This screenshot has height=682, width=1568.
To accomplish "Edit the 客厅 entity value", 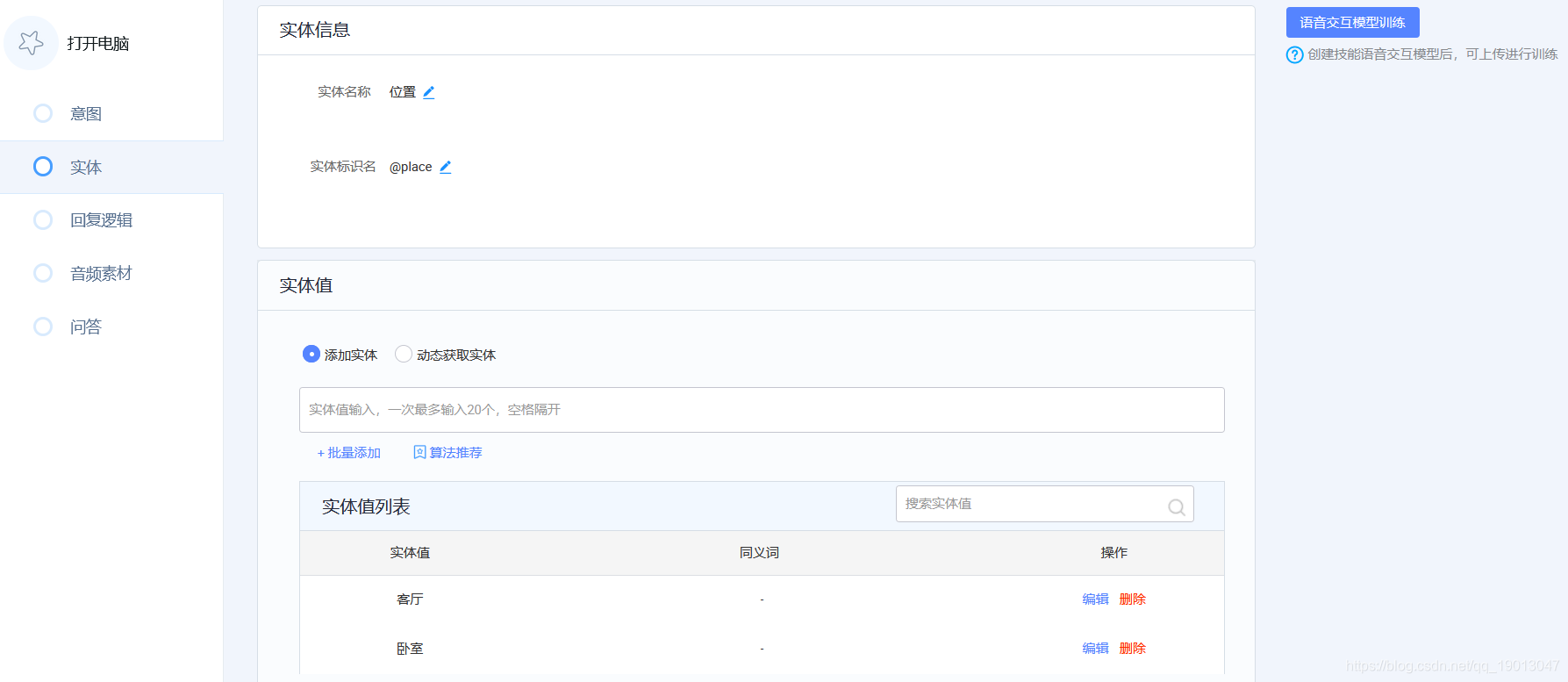I will click(1095, 599).
